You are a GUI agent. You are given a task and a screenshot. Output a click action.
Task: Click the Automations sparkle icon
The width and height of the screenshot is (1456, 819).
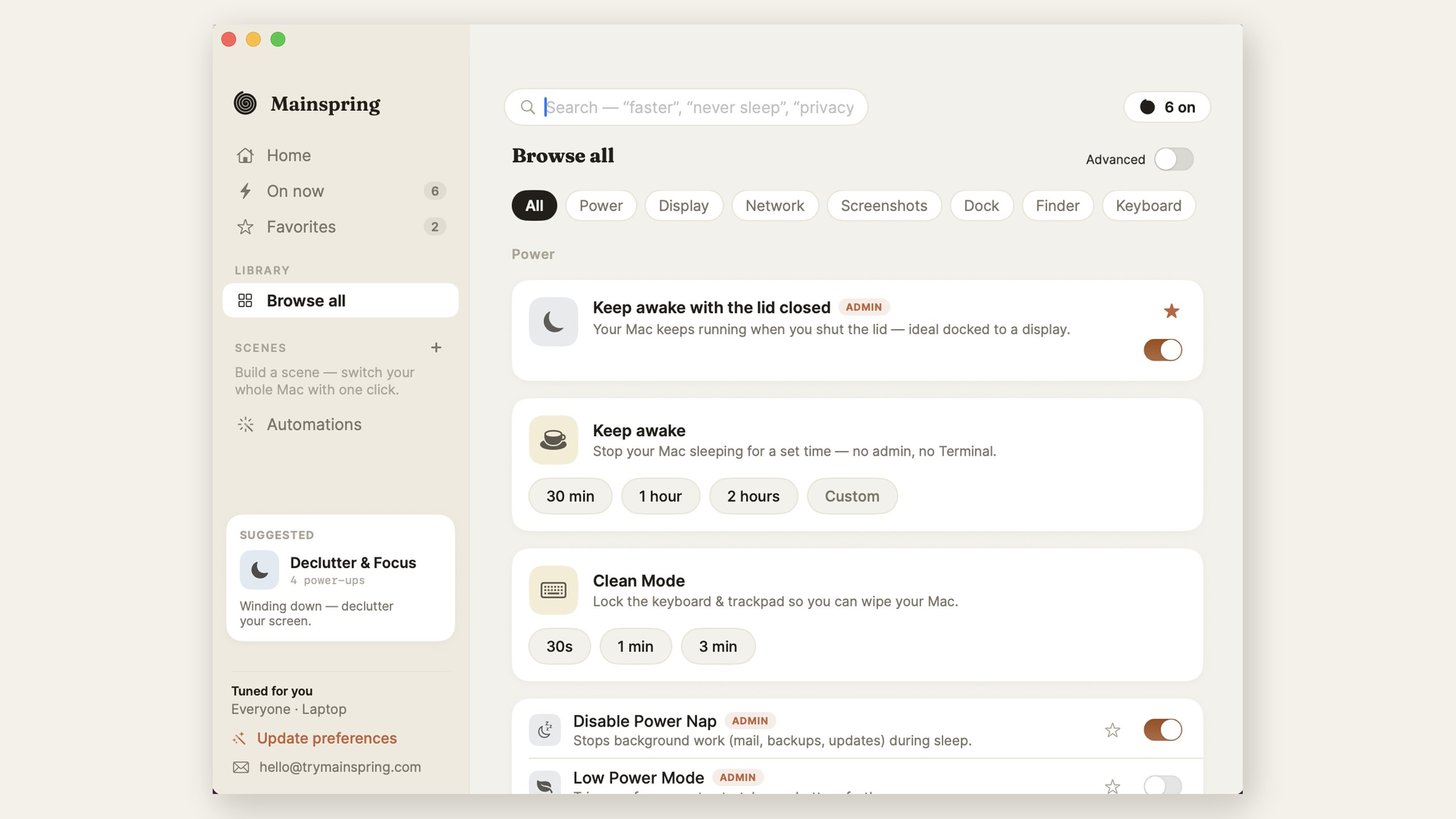pos(245,425)
